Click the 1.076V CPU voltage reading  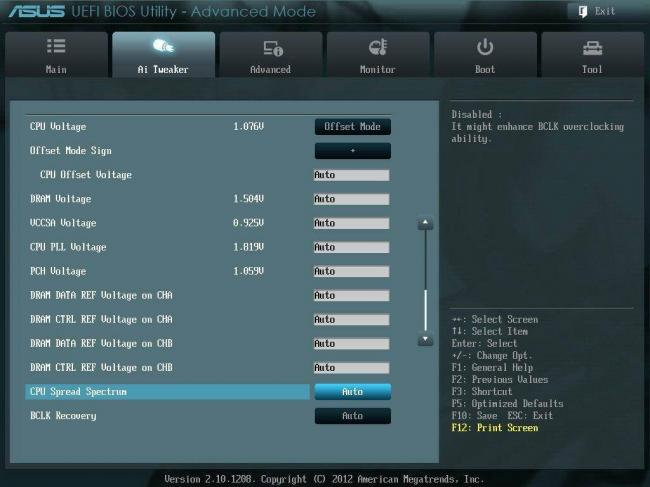(x=248, y=126)
